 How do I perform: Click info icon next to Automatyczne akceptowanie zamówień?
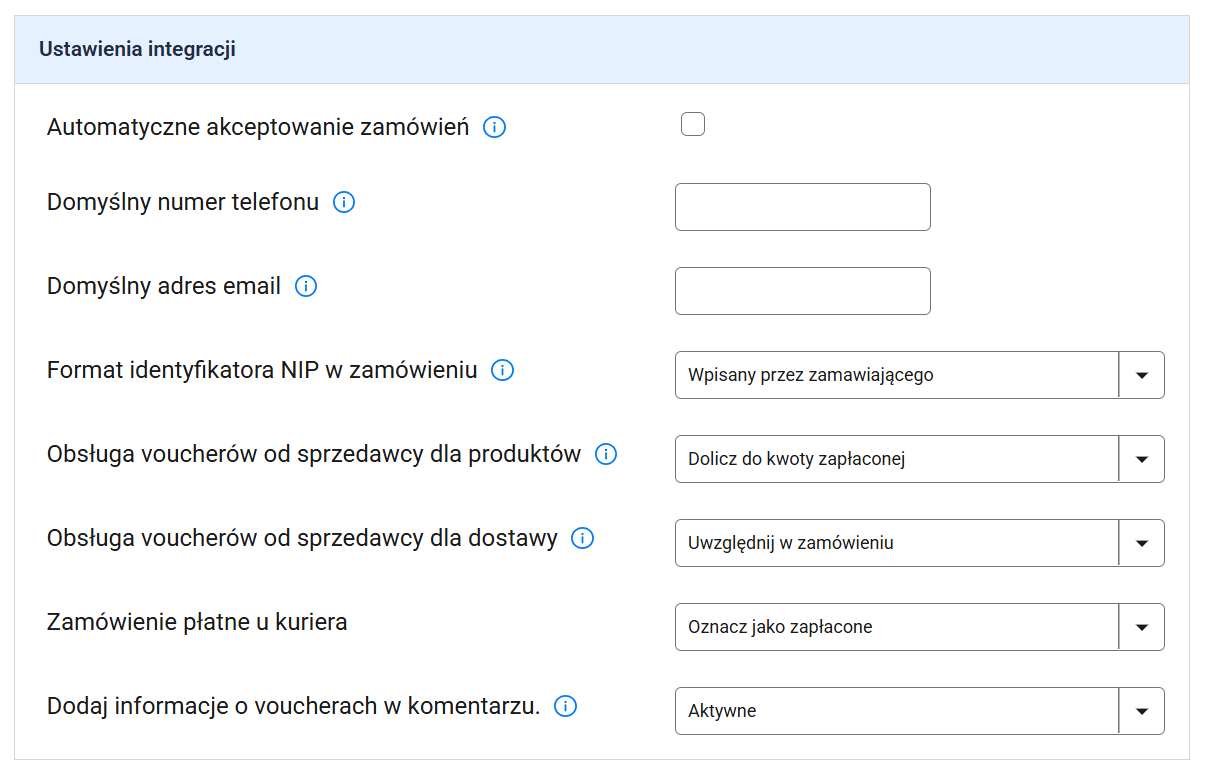tap(494, 128)
